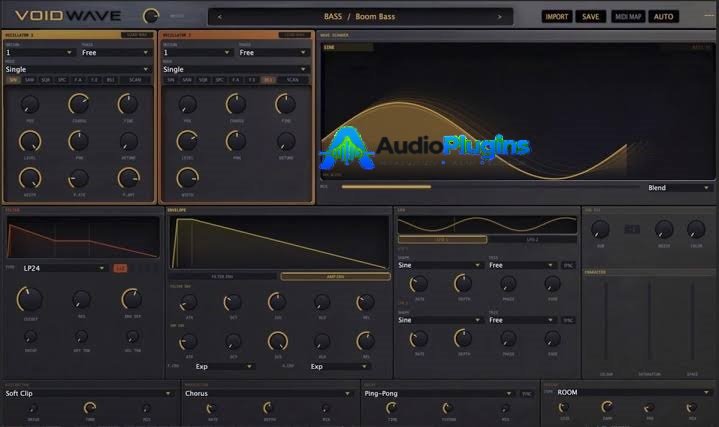Switch to the LFO 1 tab
Image resolution: width=719 pixels, height=427 pixels.
pos(442,239)
